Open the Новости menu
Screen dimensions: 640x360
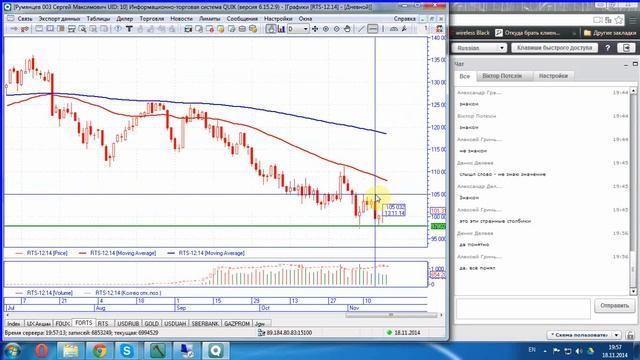click(181, 19)
